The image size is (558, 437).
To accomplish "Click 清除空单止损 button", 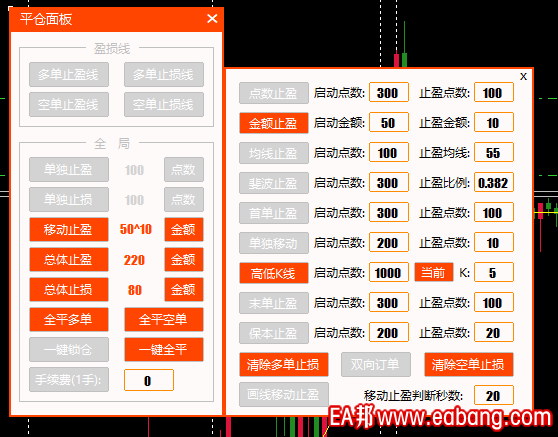I will [469, 364].
